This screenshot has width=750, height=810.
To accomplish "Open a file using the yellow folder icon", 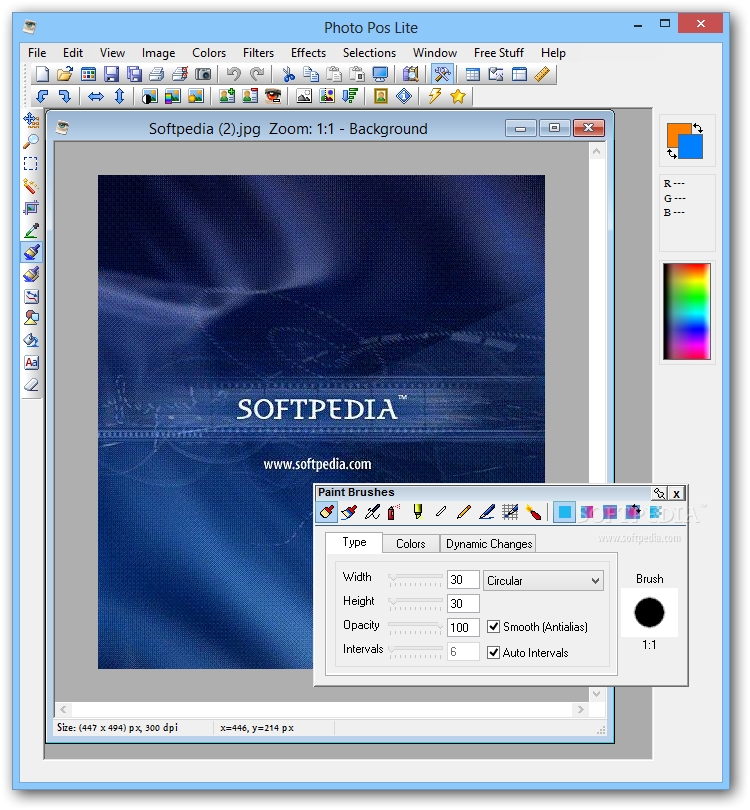I will click(65, 74).
